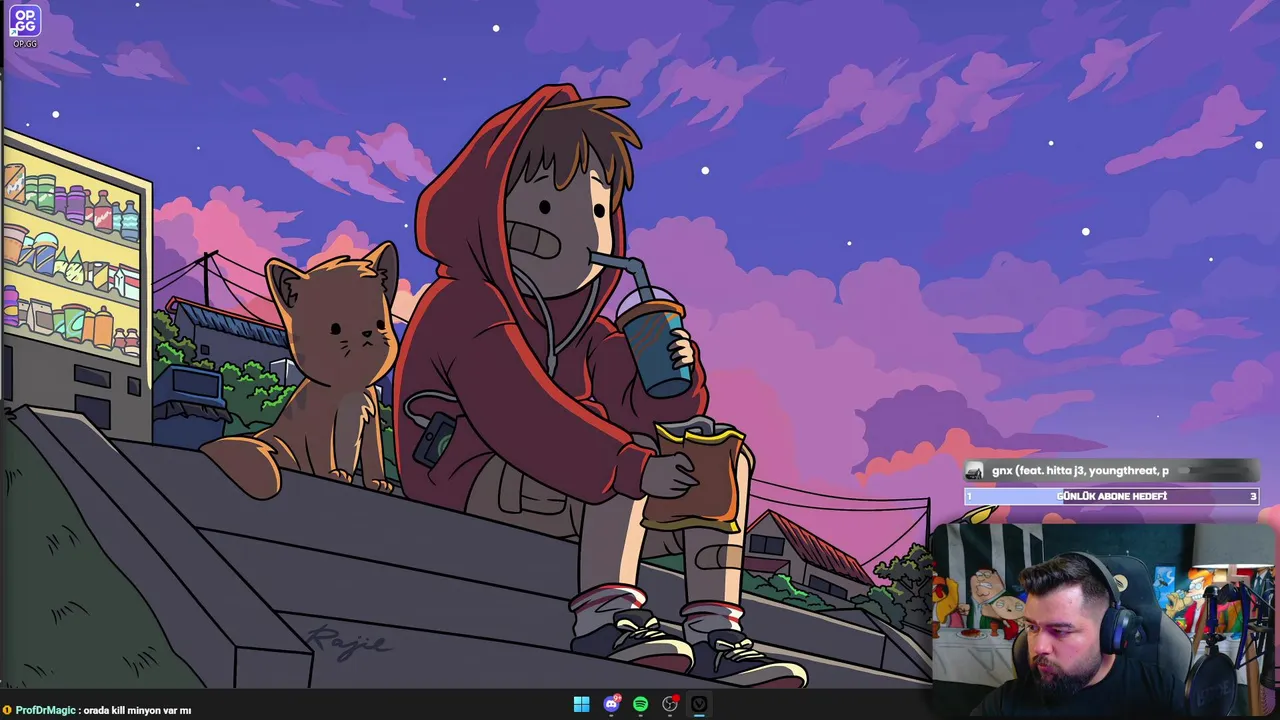Image resolution: width=1280 pixels, height=720 pixels.
Task: Click the album art next to gnx
Action: [x=975, y=471]
